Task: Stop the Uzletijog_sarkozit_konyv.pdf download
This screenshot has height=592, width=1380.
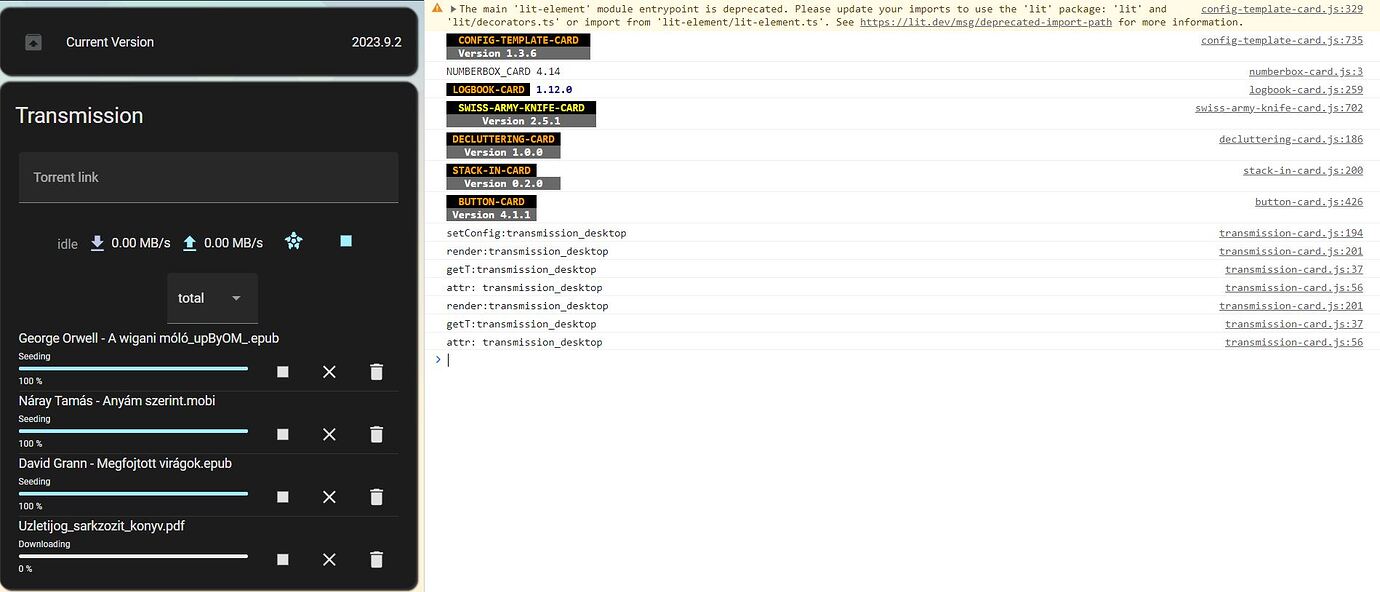Action: [283, 560]
